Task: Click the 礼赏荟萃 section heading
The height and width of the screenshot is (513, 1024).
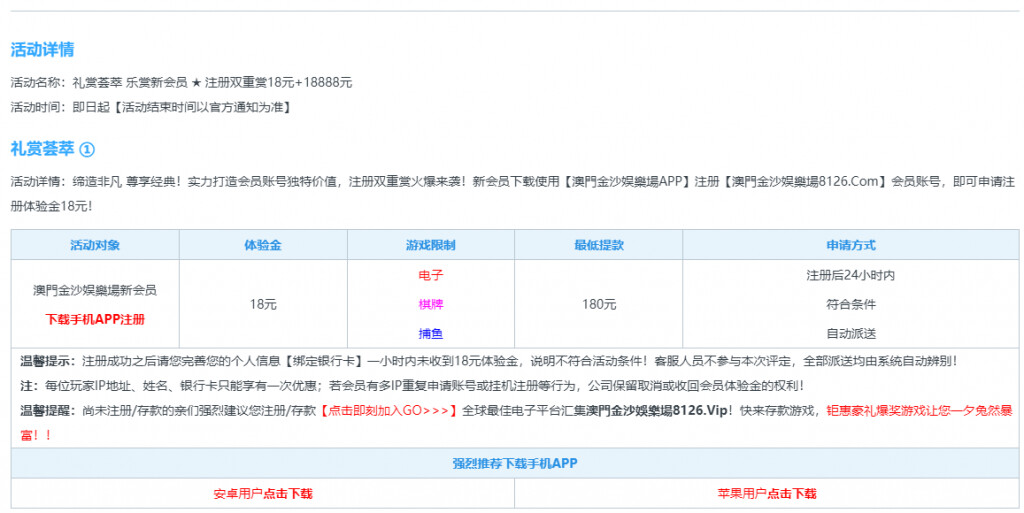Action: point(42,149)
